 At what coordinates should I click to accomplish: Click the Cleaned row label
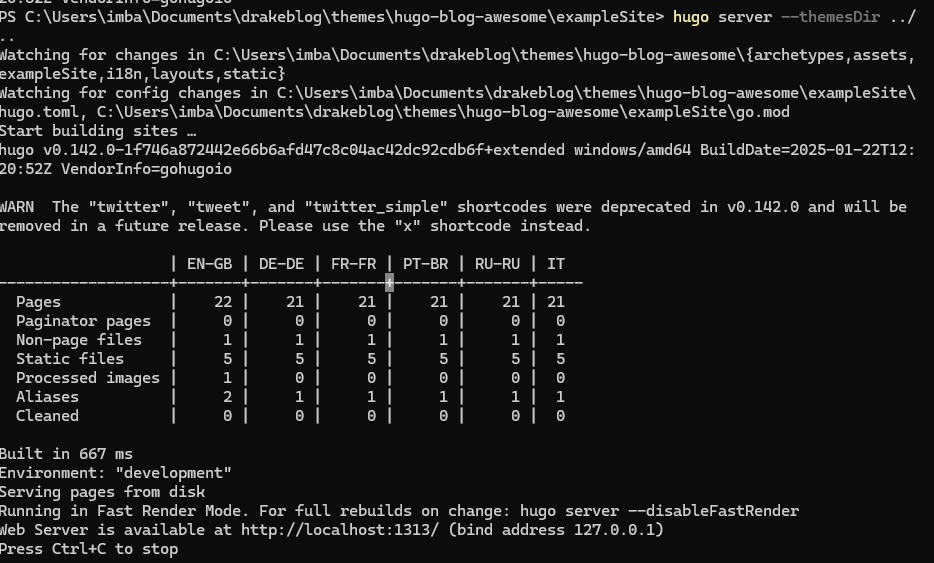pos(47,416)
